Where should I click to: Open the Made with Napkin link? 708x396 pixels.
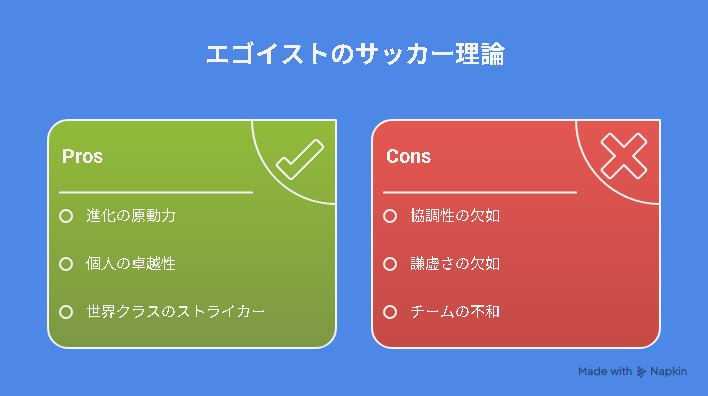click(633, 372)
